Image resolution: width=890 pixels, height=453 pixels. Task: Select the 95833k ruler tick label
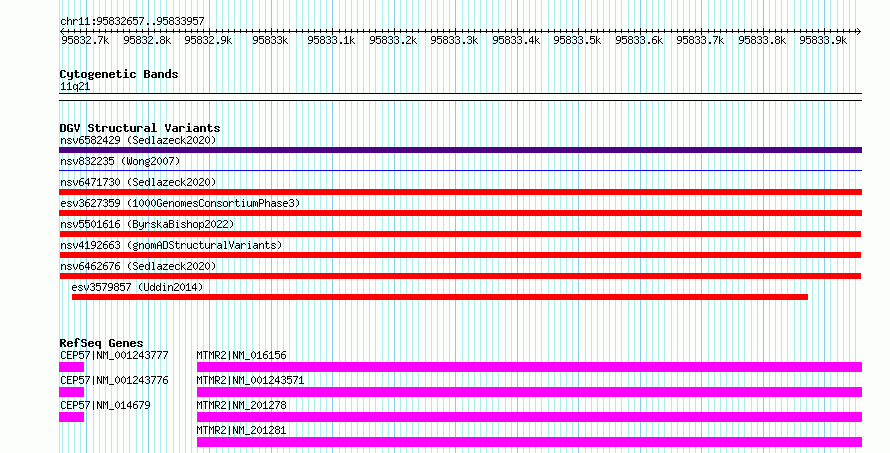(270, 40)
